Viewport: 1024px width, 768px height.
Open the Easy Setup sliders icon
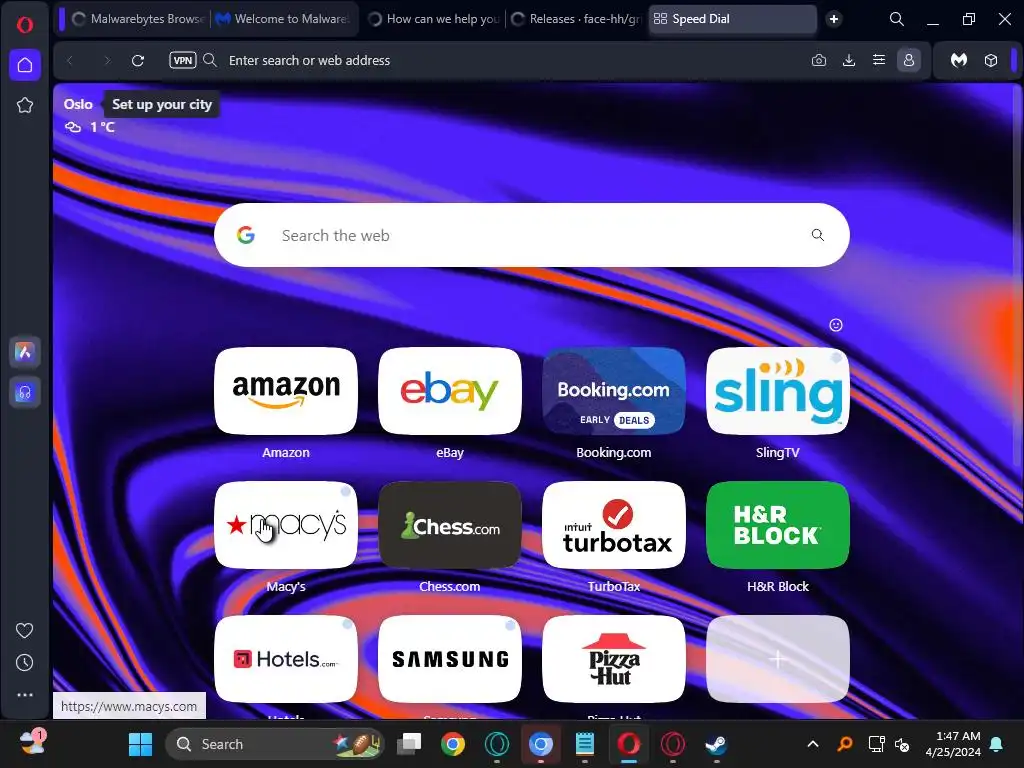(879, 61)
